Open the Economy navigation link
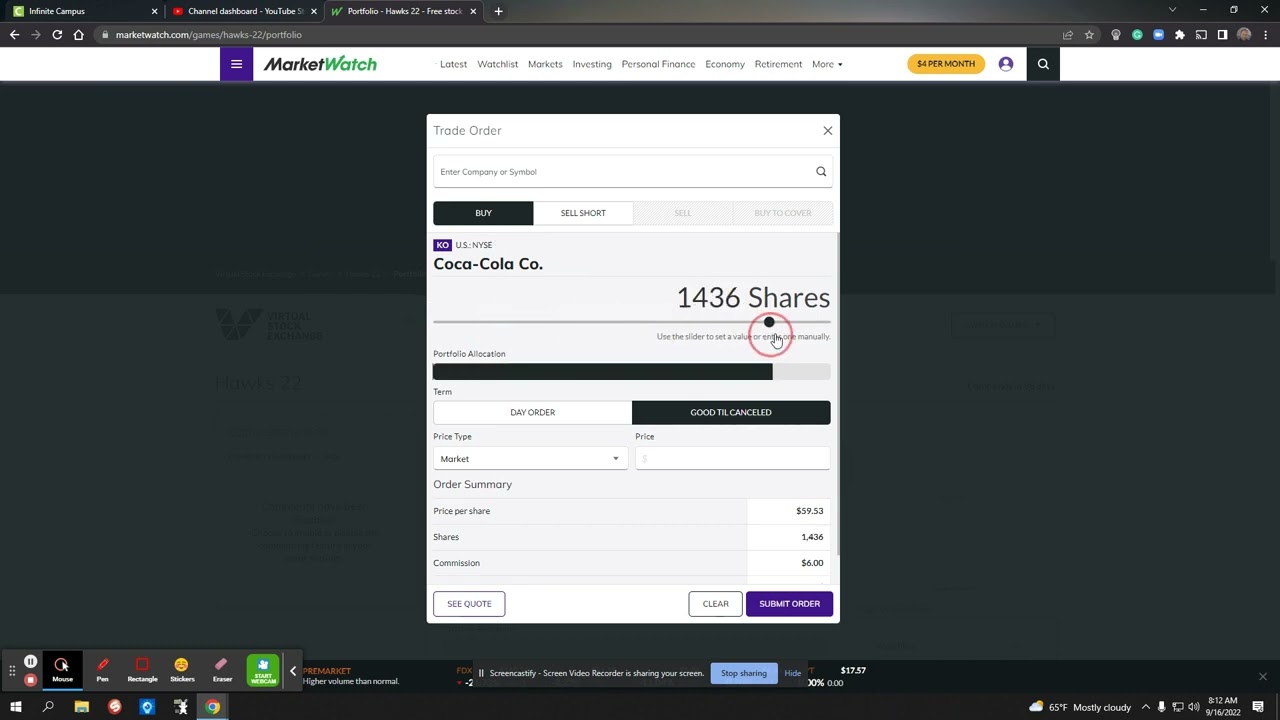This screenshot has height=720, width=1280. (725, 64)
